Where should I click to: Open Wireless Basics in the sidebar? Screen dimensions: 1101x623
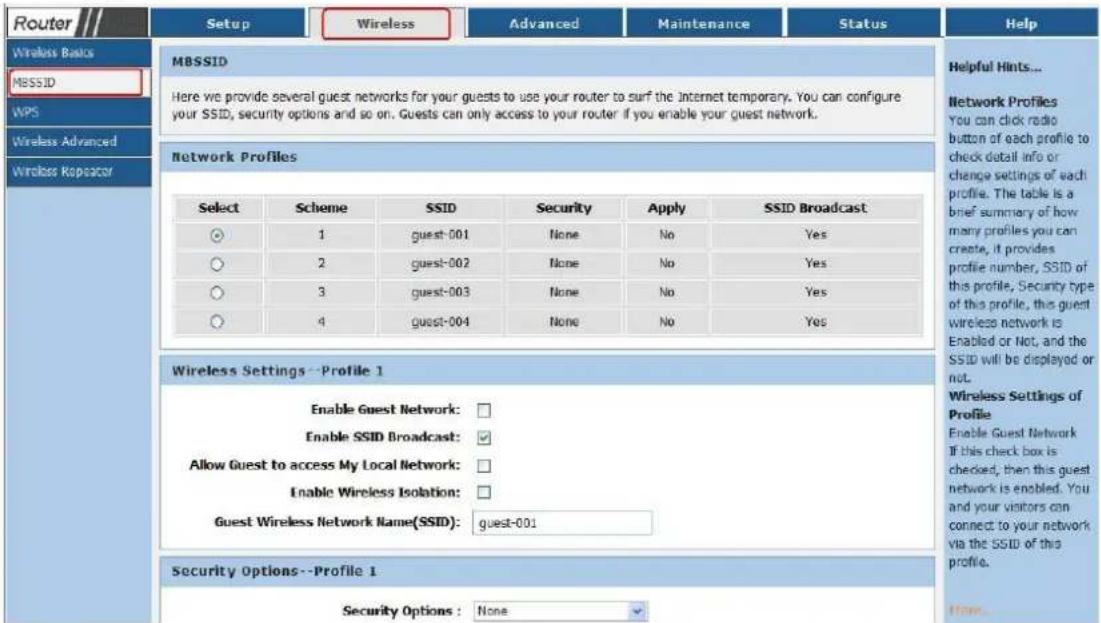[x=78, y=53]
